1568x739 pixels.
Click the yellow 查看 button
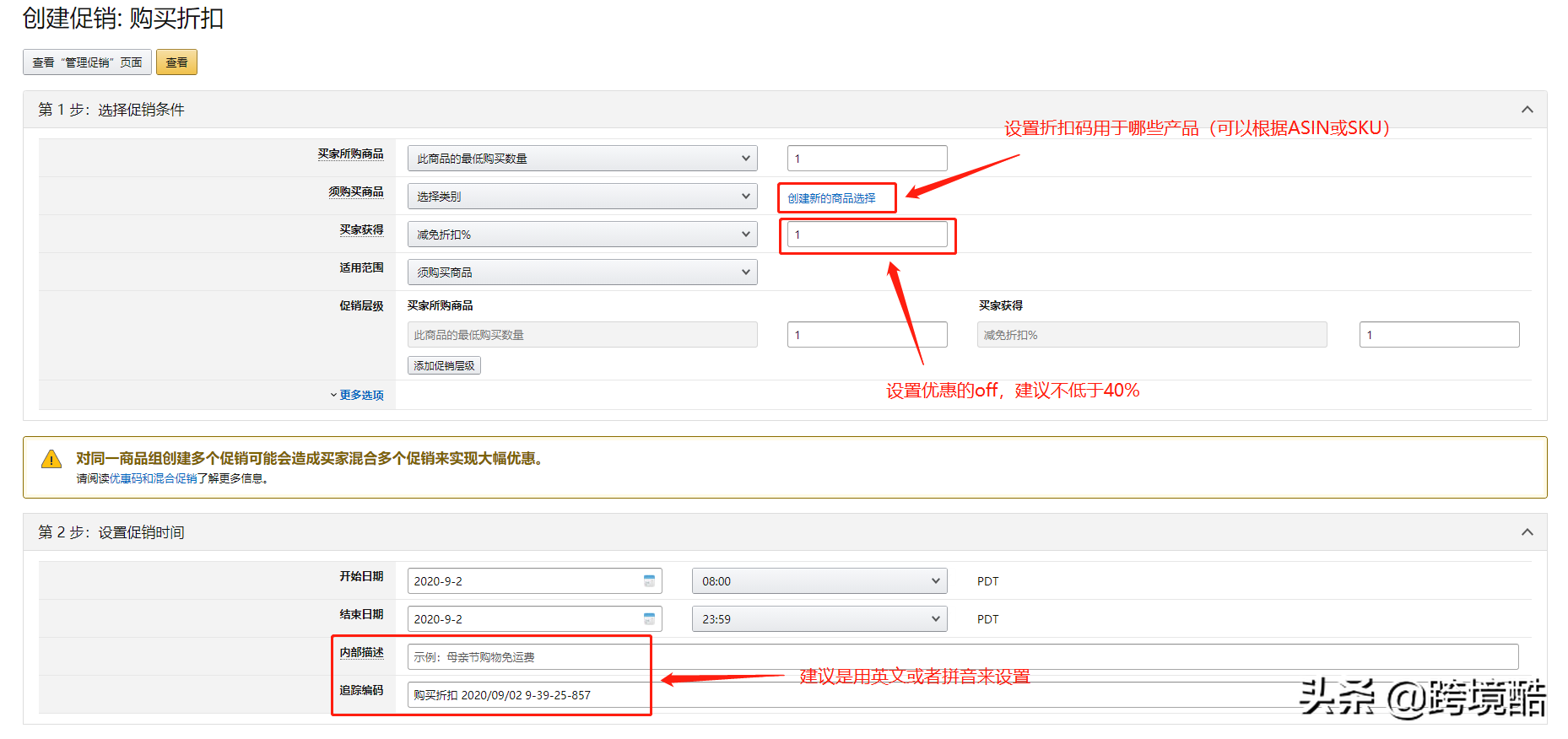[176, 62]
